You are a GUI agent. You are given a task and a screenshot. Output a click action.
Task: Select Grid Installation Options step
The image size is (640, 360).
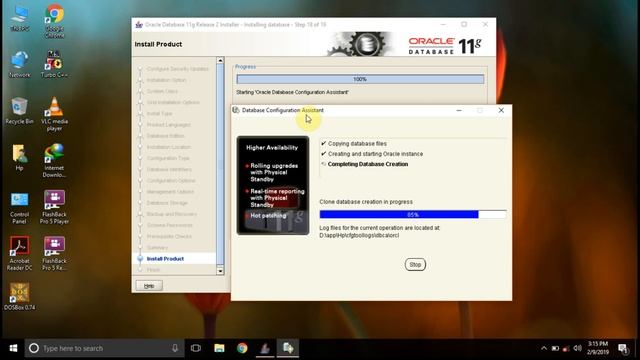click(173, 102)
